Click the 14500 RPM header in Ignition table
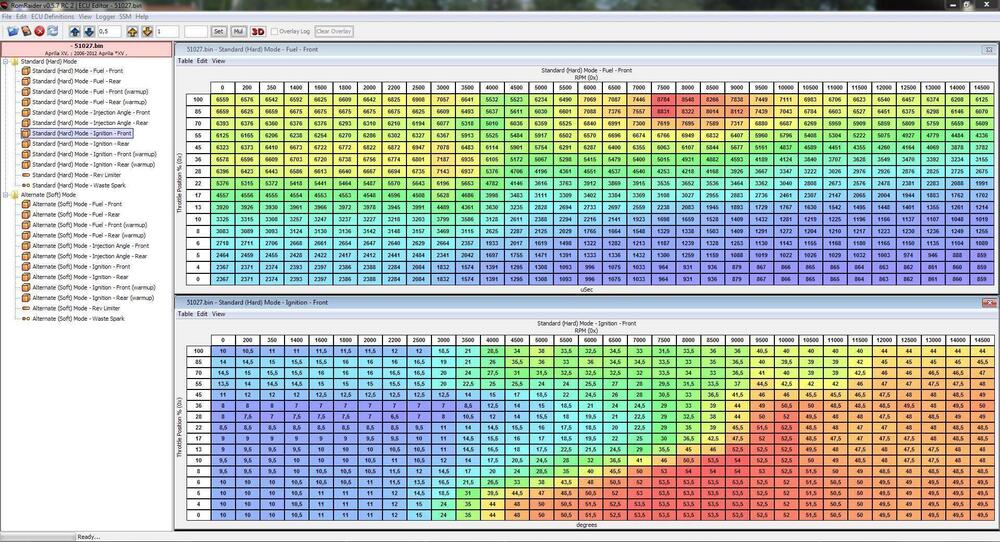Image resolution: width=1000 pixels, height=542 pixels. [x=982, y=341]
